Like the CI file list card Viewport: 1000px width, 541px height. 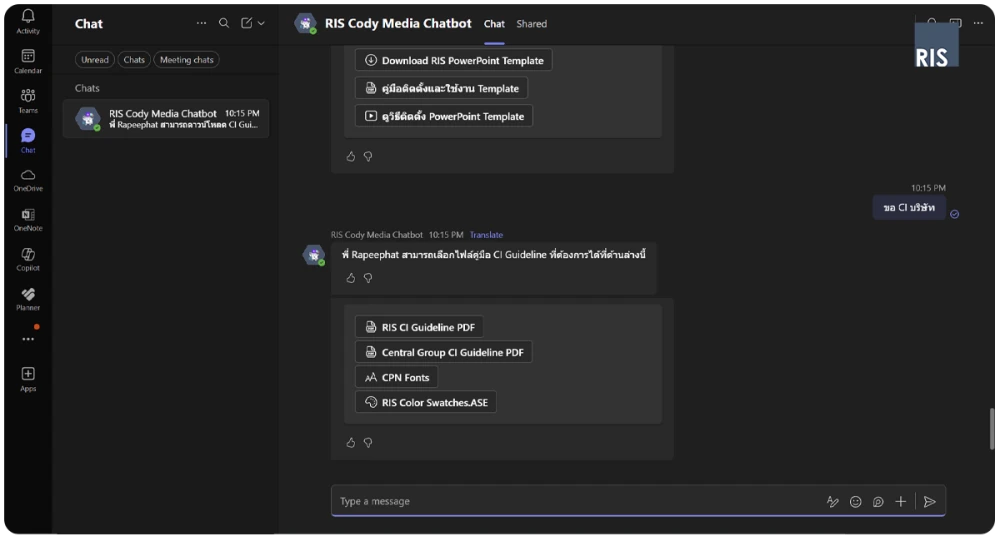pyautogui.click(x=351, y=443)
